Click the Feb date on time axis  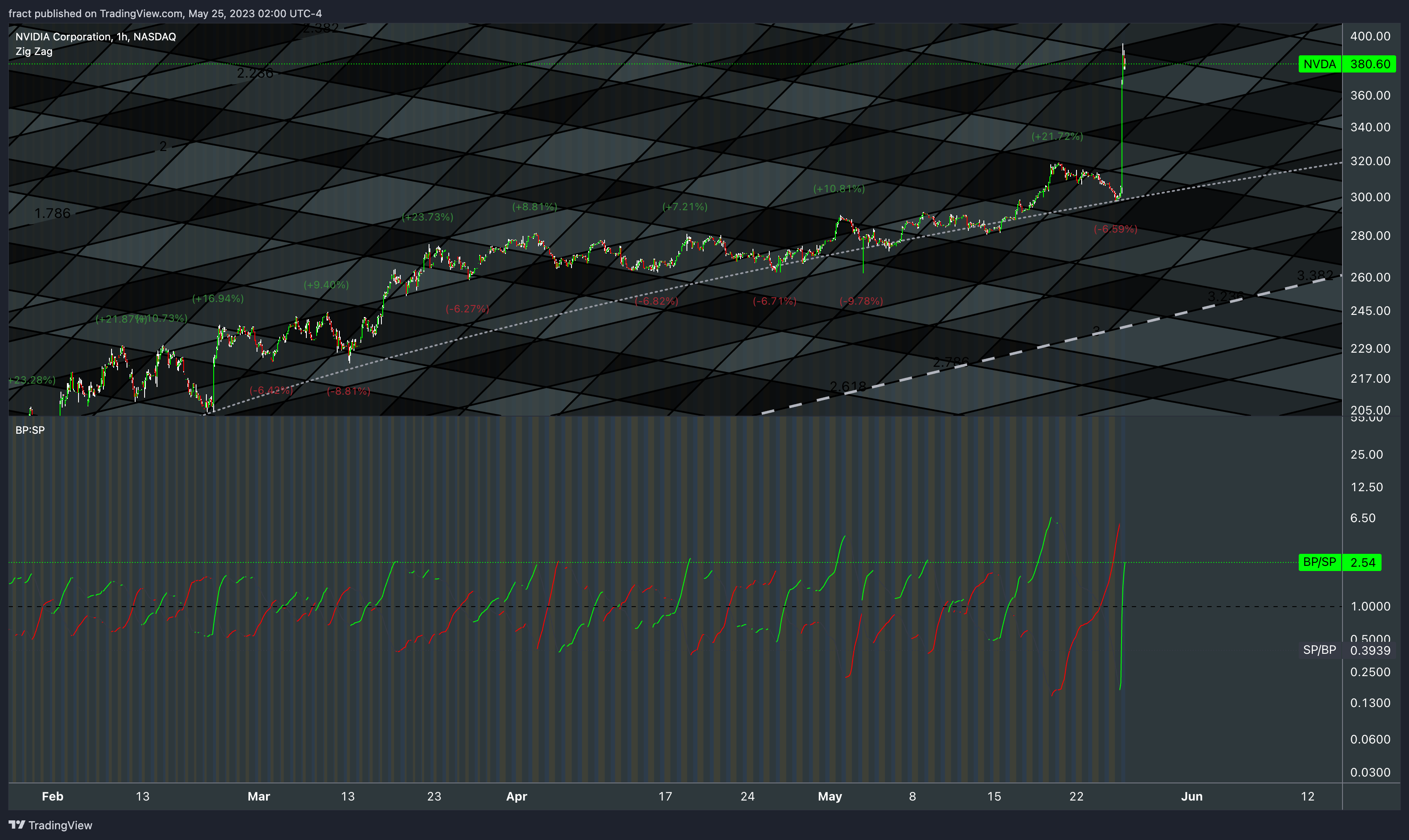(x=53, y=796)
